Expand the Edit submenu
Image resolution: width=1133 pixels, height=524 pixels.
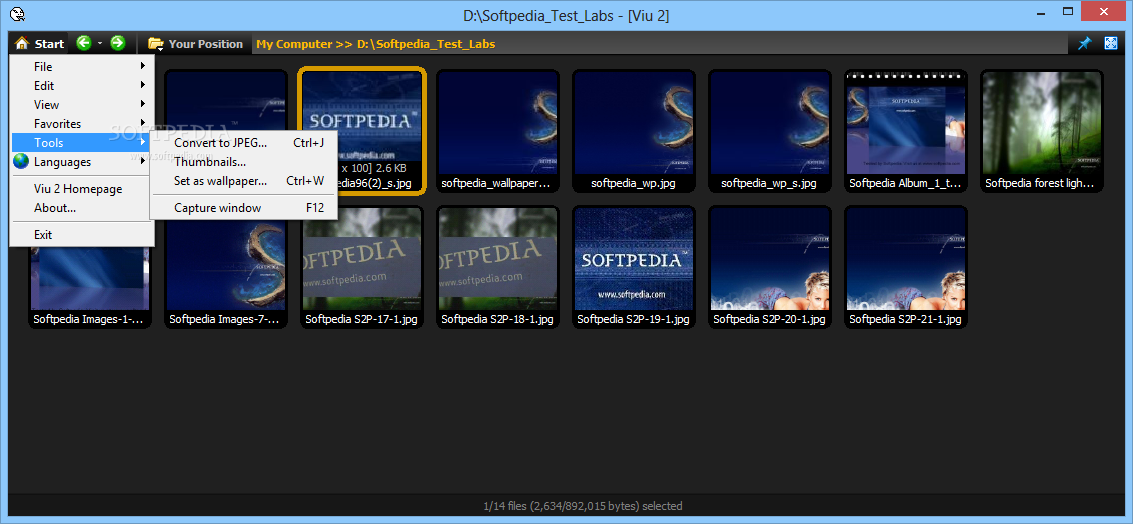[79, 85]
